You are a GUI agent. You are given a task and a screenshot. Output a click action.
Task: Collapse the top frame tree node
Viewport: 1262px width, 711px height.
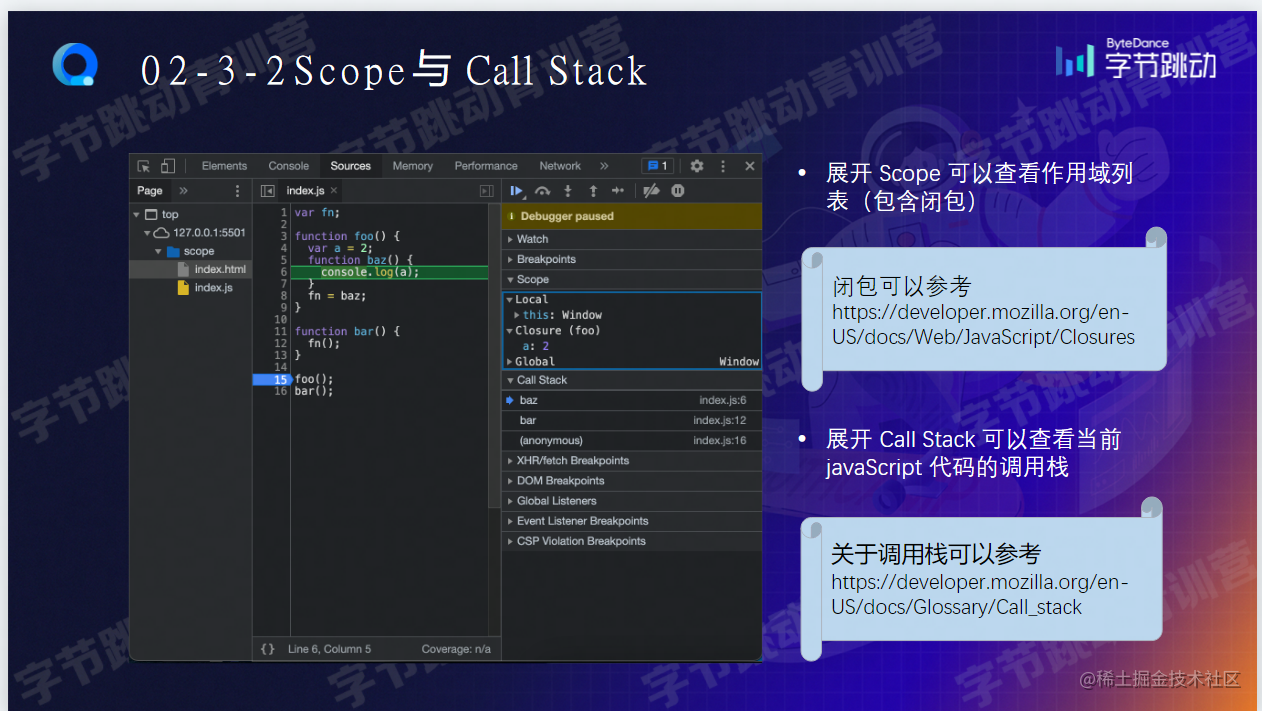(x=136, y=214)
